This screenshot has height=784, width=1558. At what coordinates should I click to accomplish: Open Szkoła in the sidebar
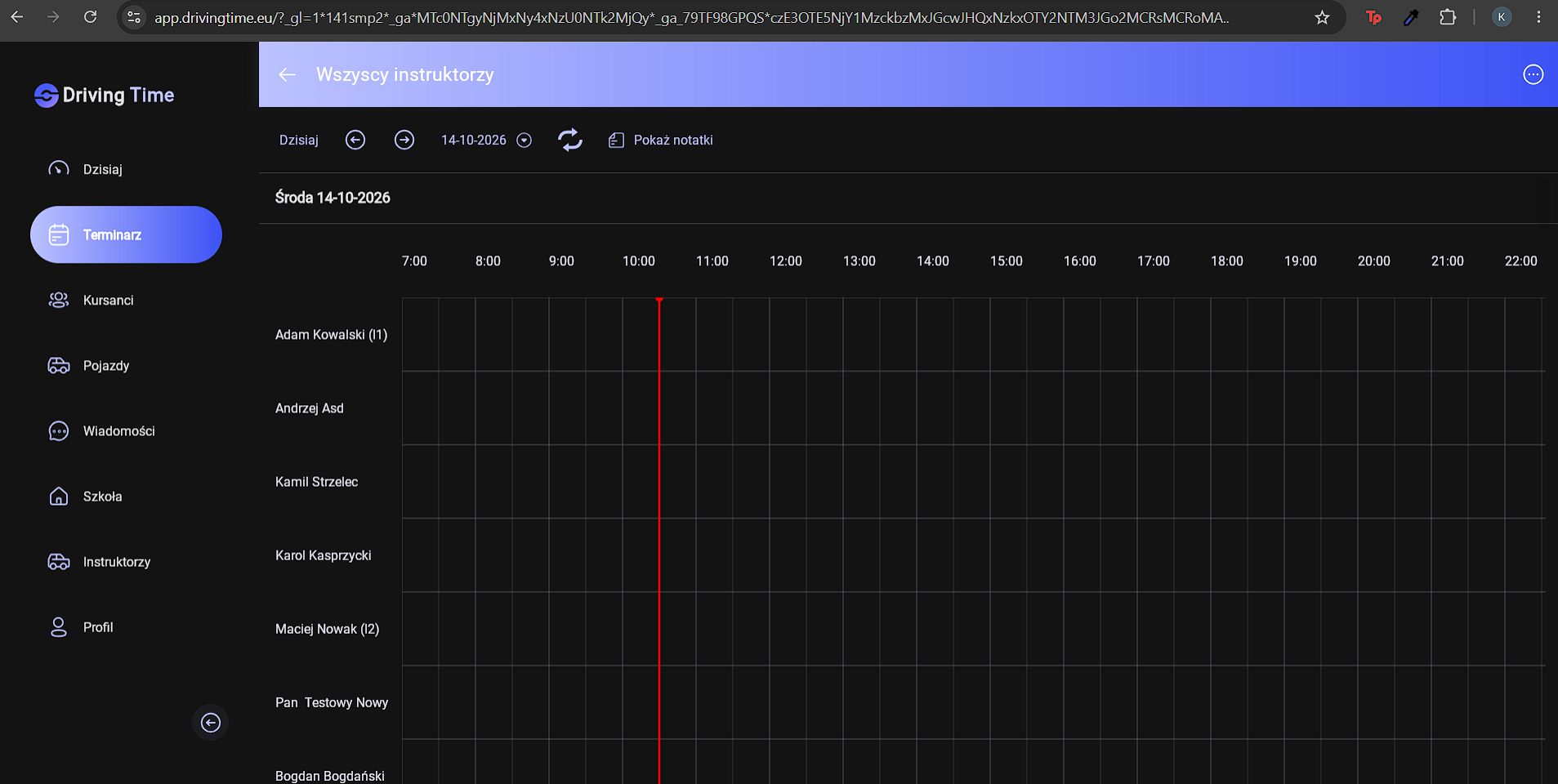[126, 496]
